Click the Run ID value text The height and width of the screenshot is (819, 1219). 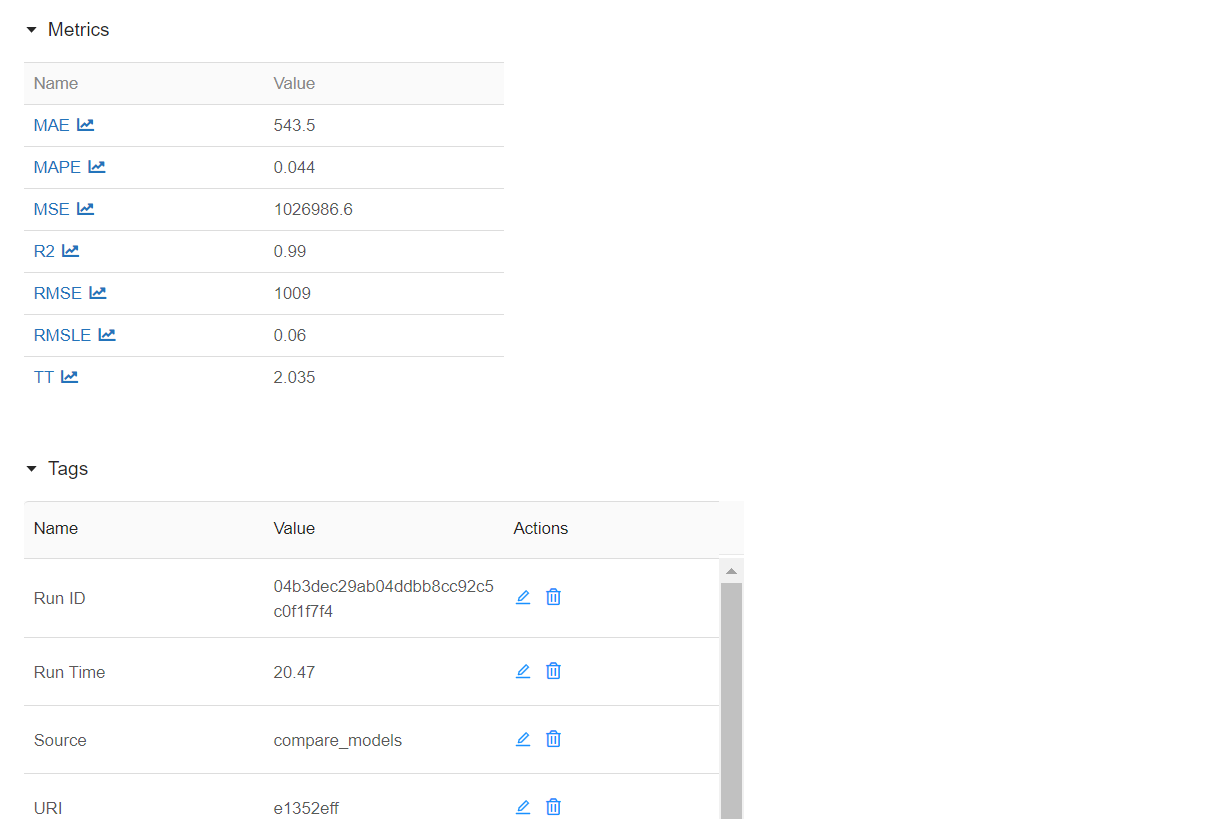(x=383, y=598)
